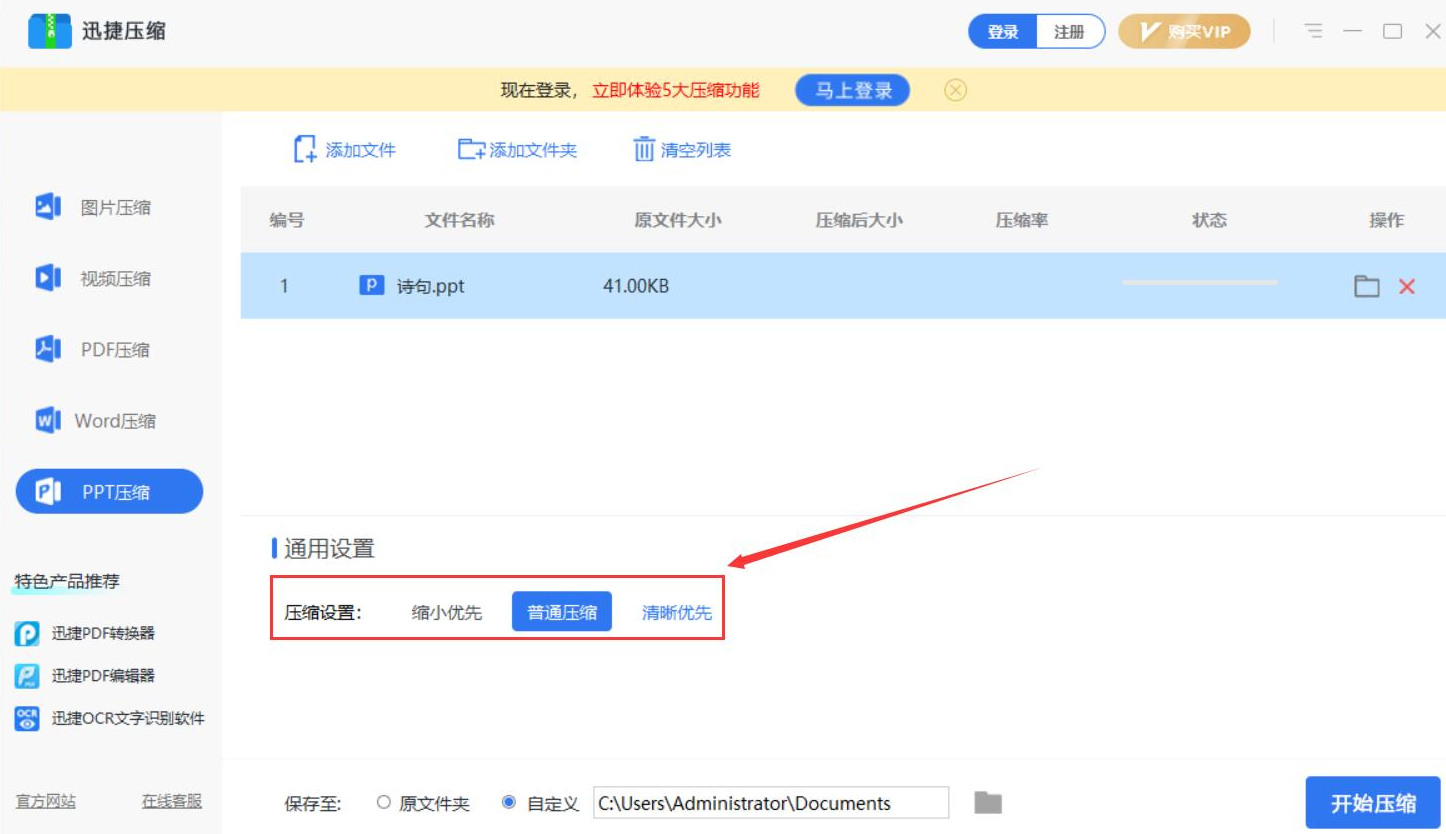Click the 编号 column header

point(287,220)
